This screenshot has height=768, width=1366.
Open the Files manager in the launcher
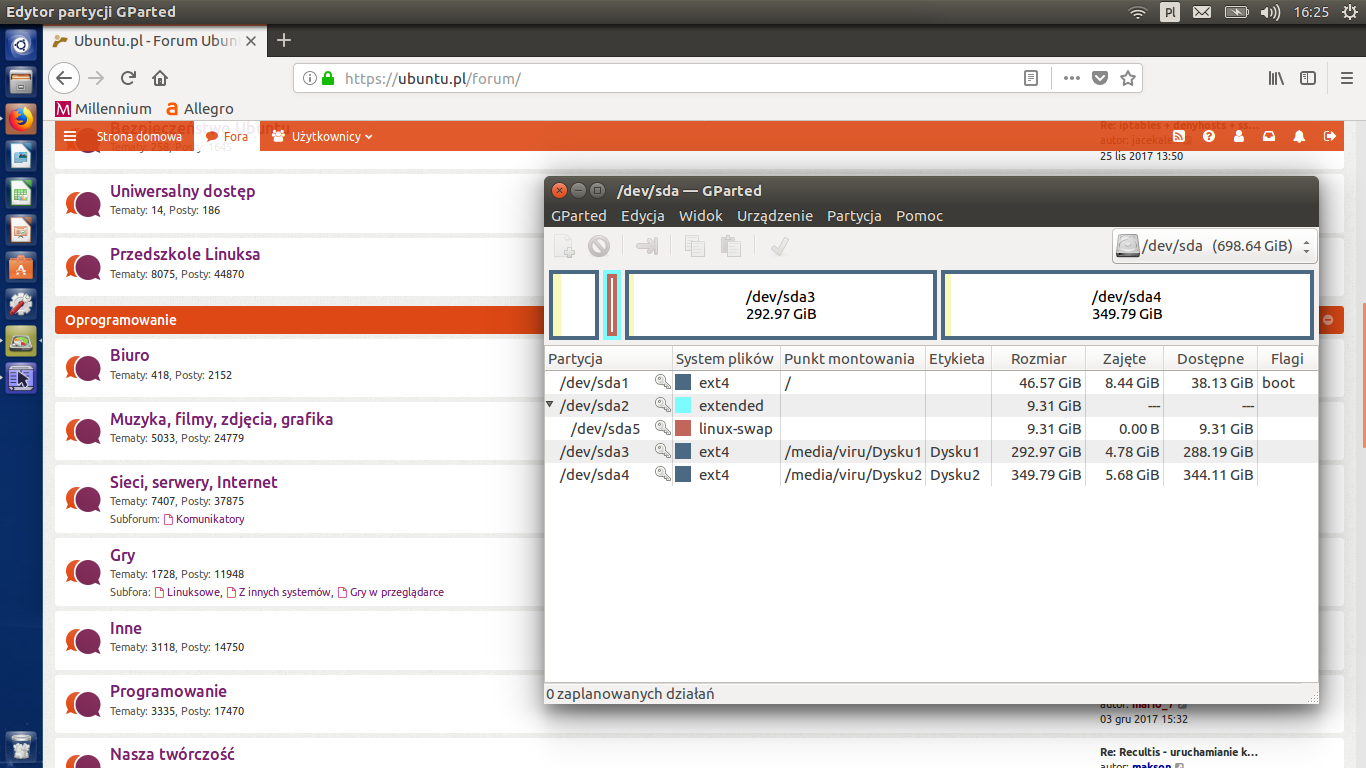[x=21, y=83]
